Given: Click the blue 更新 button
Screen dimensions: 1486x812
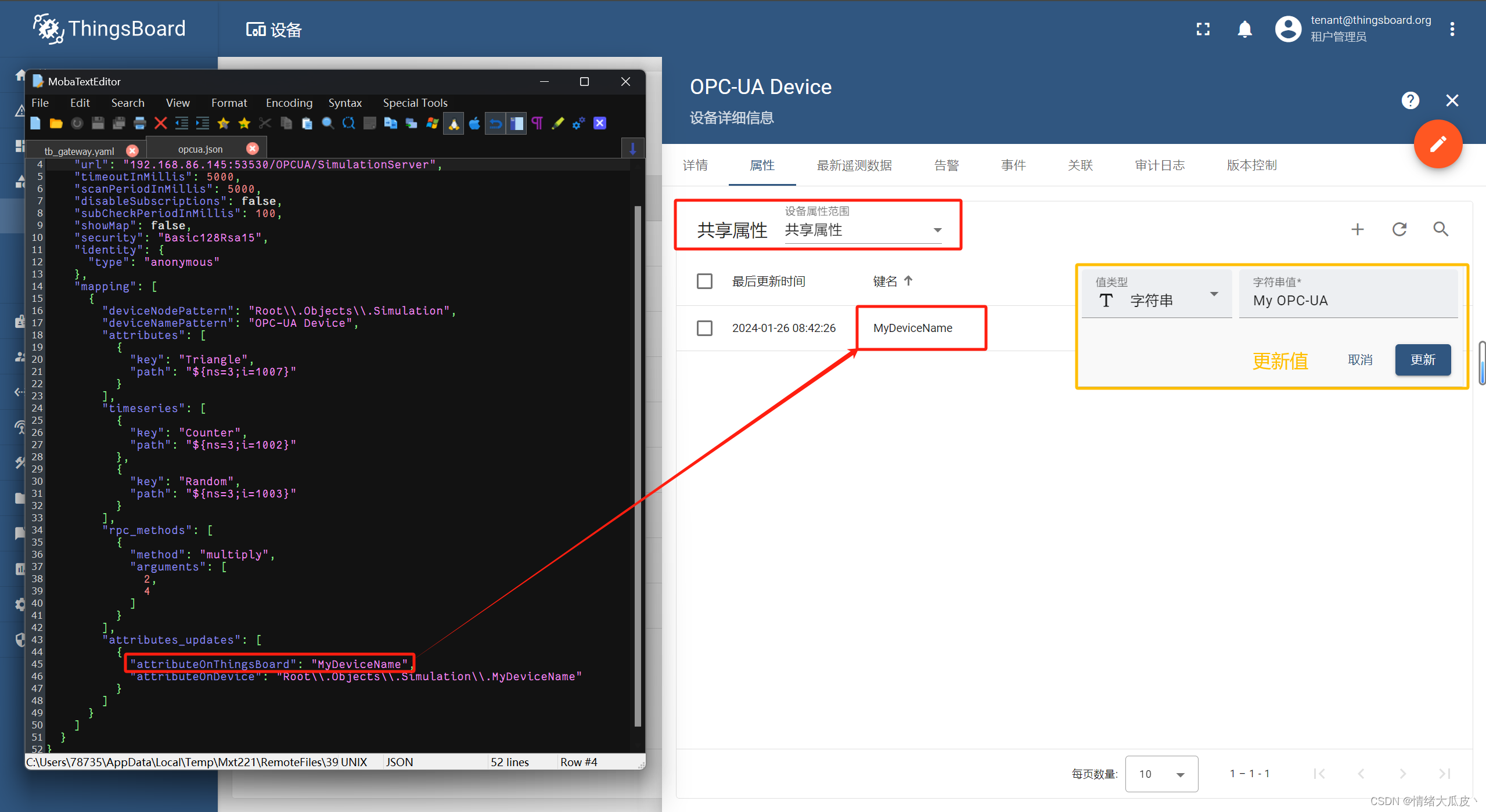Looking at the screenshot, I should click(x=1423, y=360).
